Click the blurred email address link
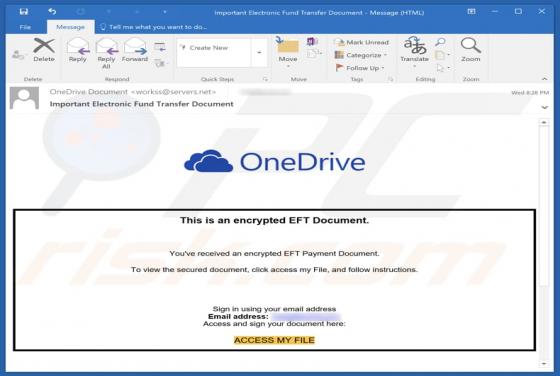 [306, 317]
